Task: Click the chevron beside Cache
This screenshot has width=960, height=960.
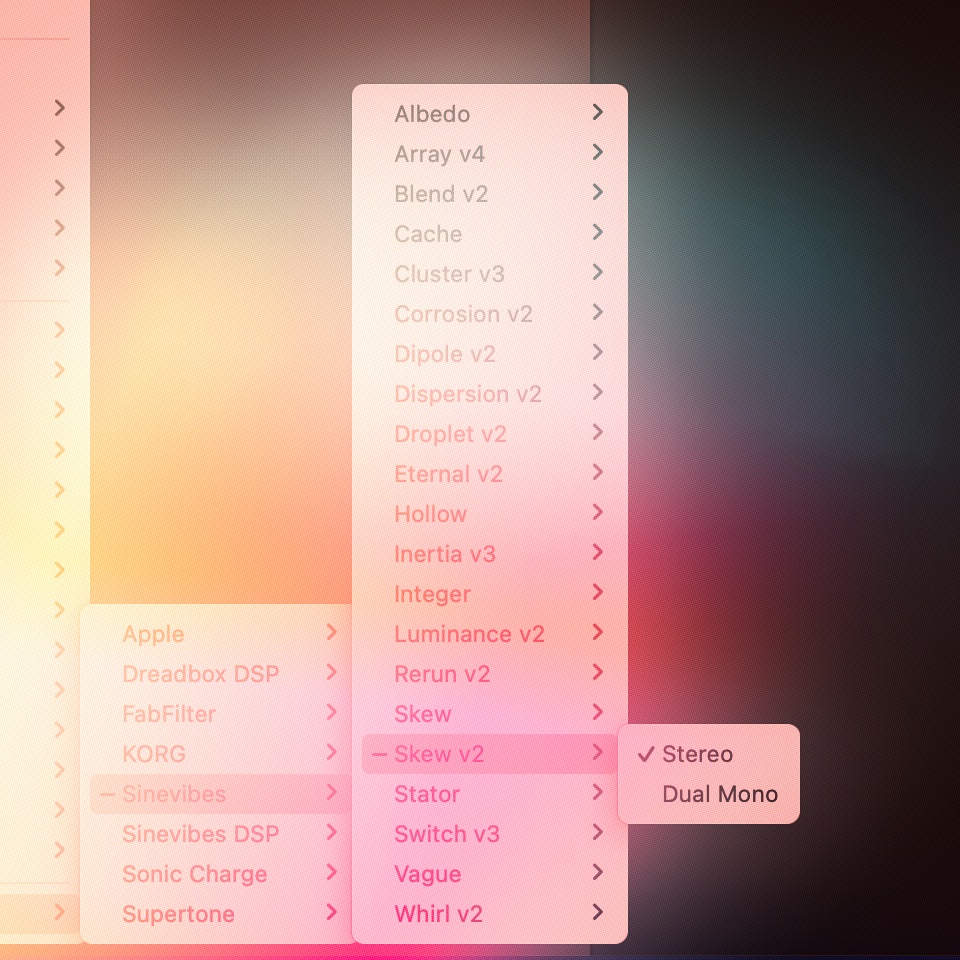Action: [x=598, y=232]
